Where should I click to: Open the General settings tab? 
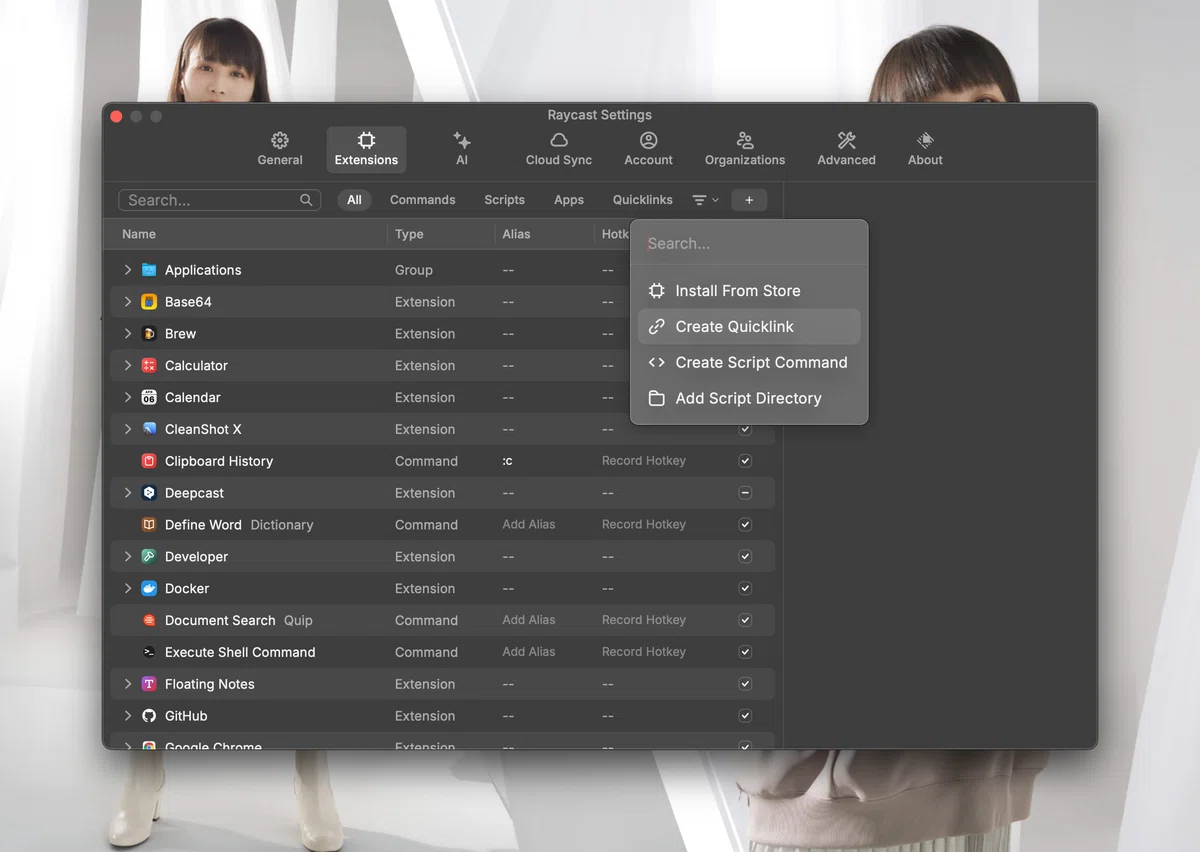tap(280, 149)
